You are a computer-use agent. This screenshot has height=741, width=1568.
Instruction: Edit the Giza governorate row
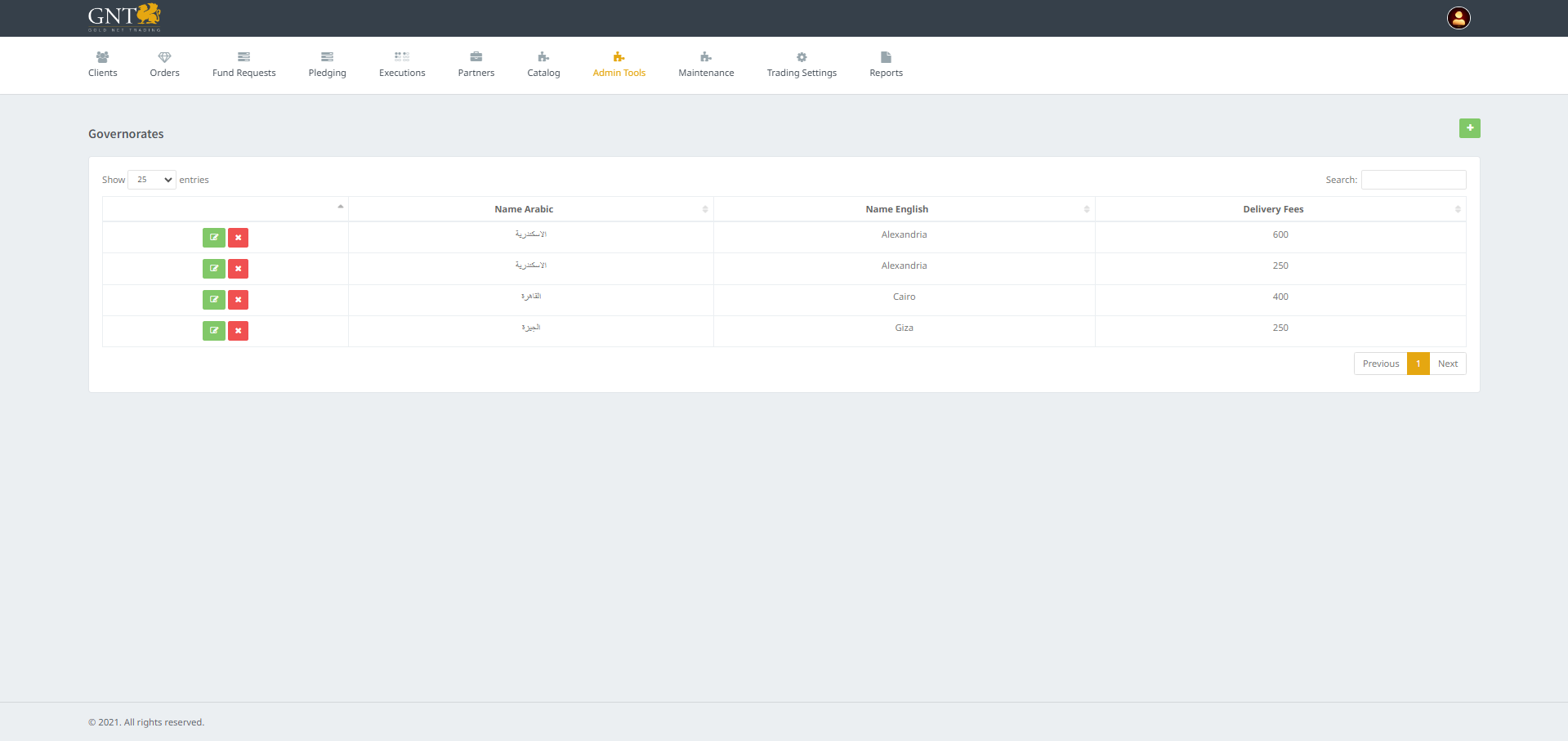[x=213, y=331]
